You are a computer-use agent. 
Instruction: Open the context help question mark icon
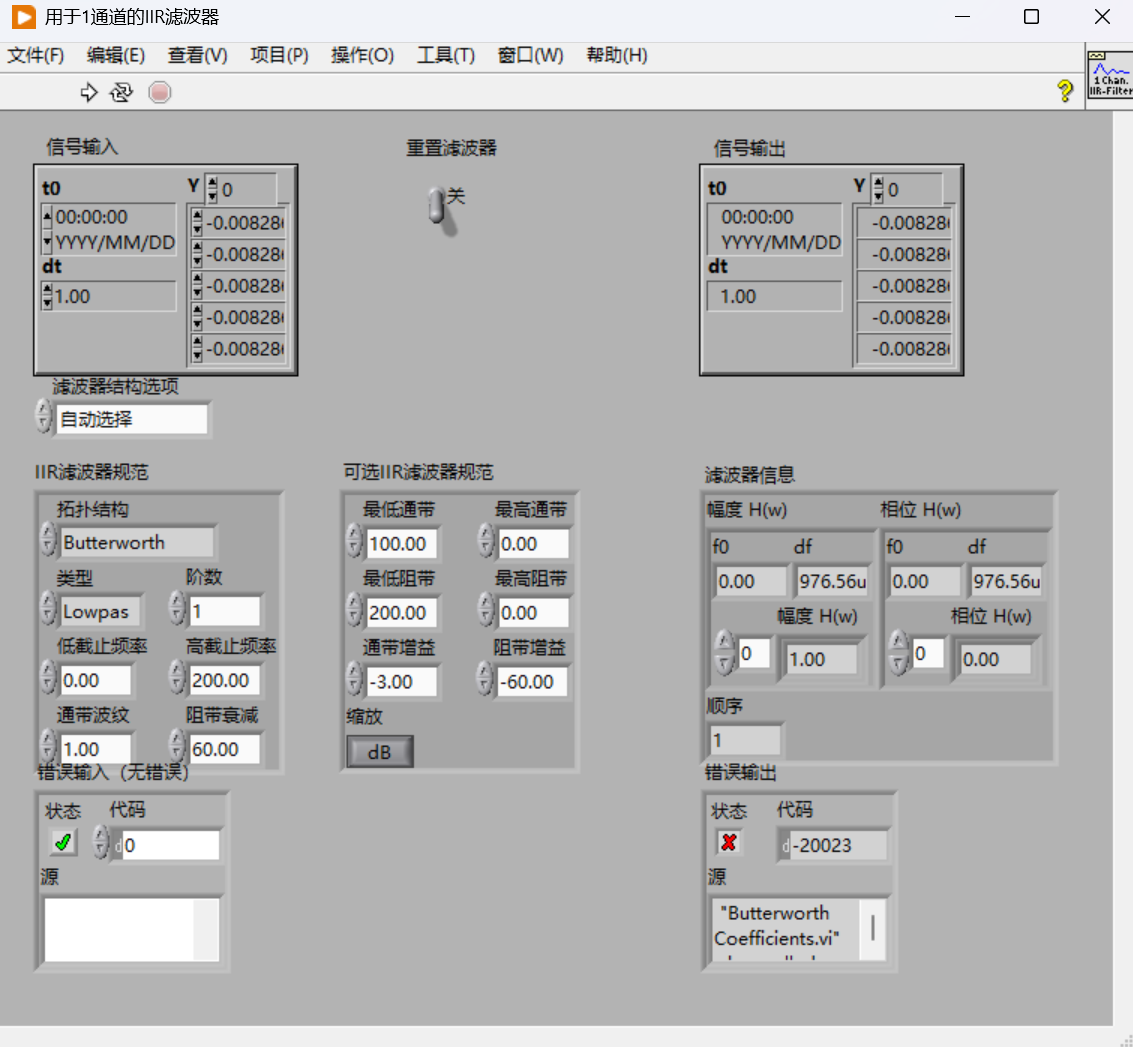tap(1064, 91)
